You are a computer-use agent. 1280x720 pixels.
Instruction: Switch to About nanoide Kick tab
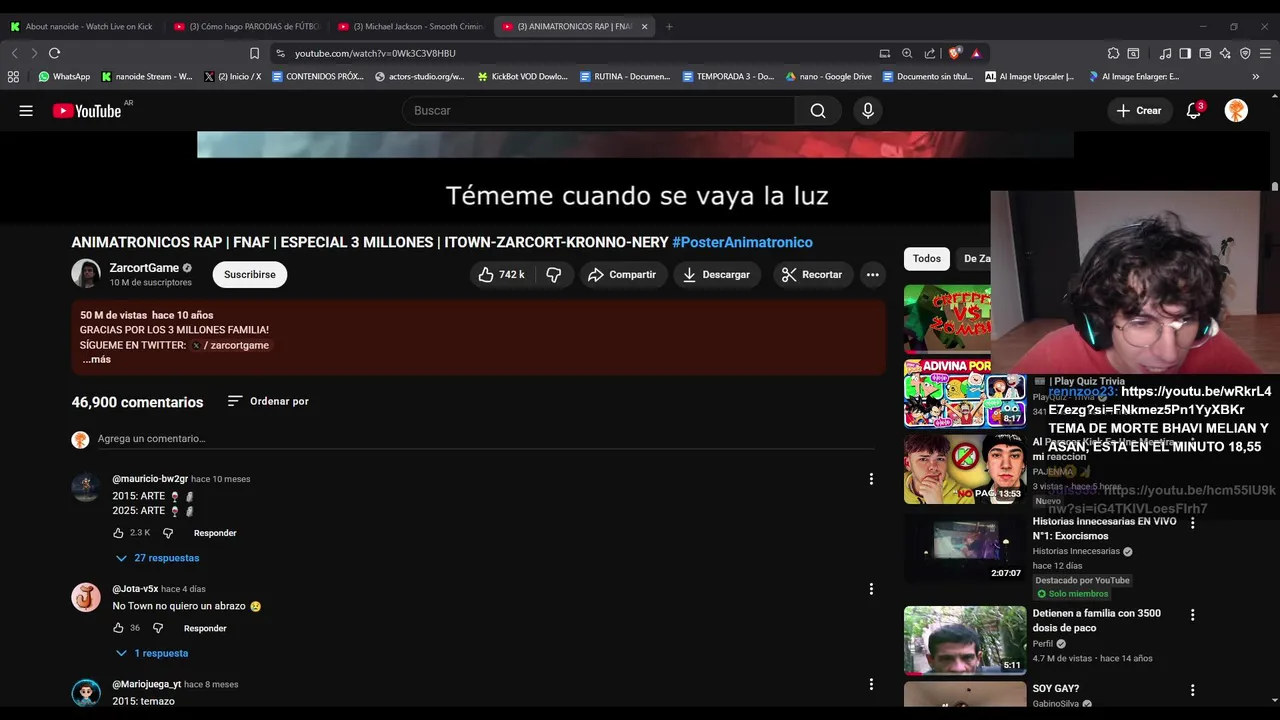(83, 26)
